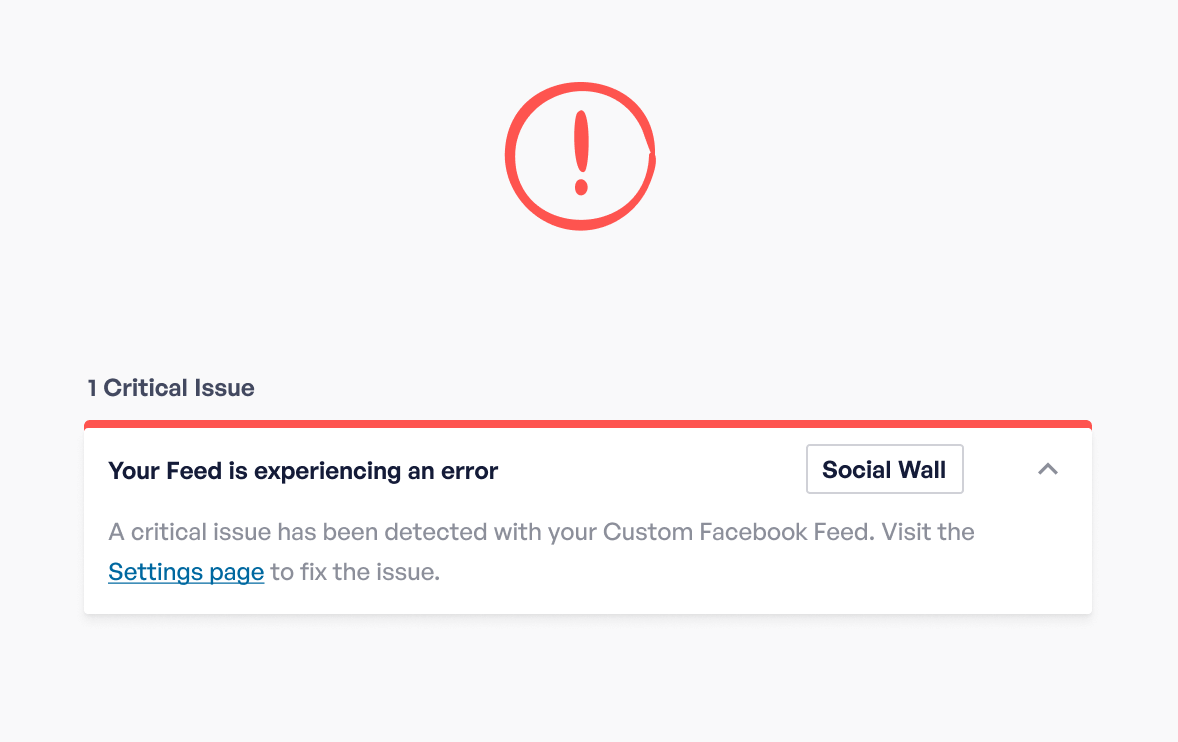The image size is (1178, 742).
Task: Toggle the error card with the caret
Action: click(1047, 469)
